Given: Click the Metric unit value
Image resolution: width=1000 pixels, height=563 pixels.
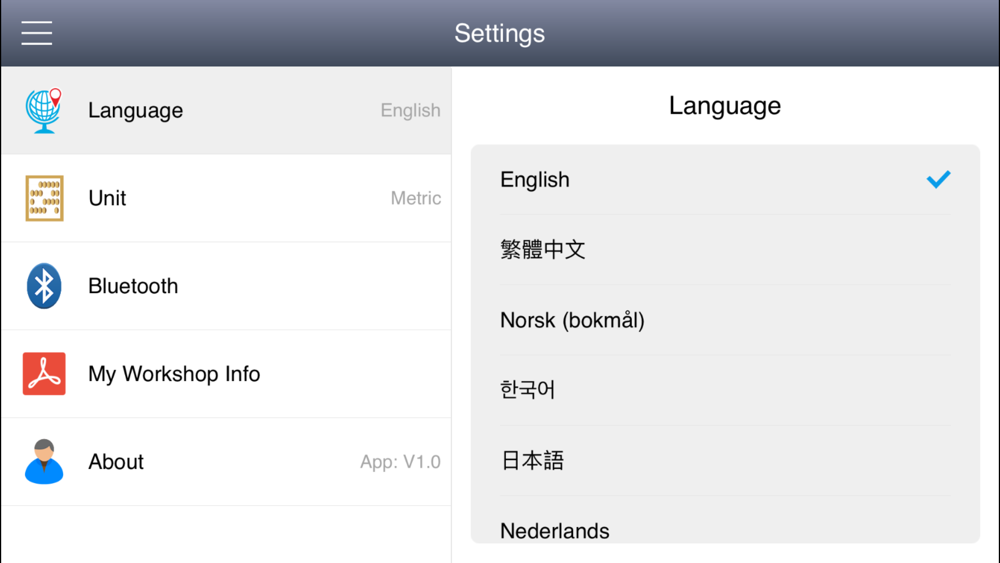Looking at the screenshot, I should point(416,198).
